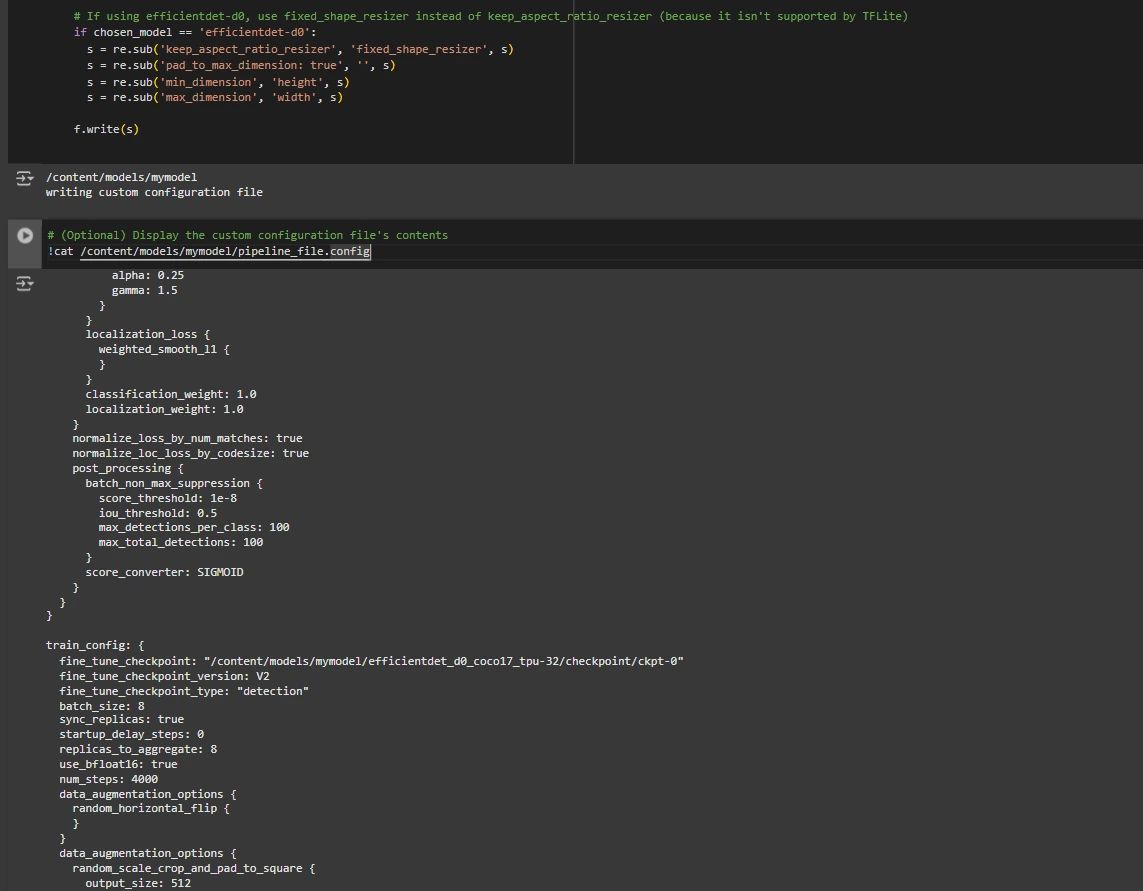This screenshot has height=891, width=1143.
Task: Click 'normalize_loss_by_num_matches: true' line
Action: (x=187, y=438)
